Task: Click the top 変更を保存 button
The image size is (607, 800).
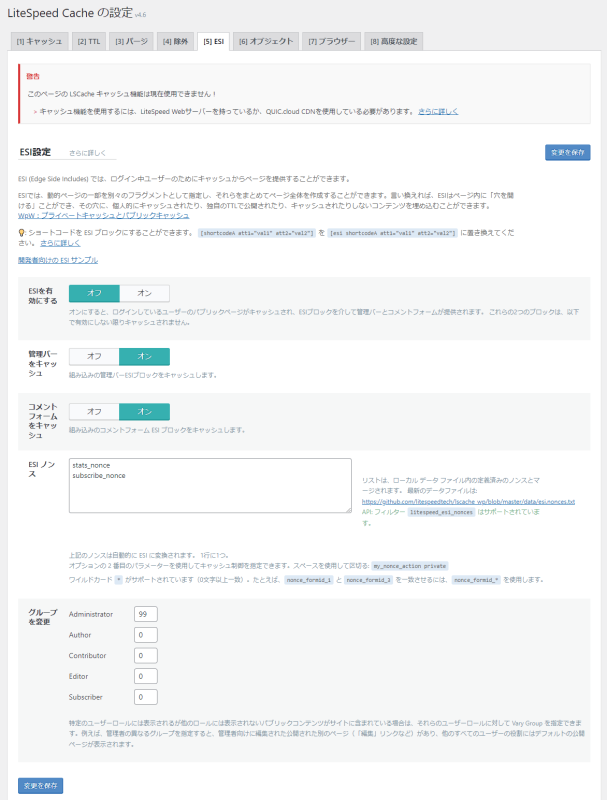Action: 567,152
